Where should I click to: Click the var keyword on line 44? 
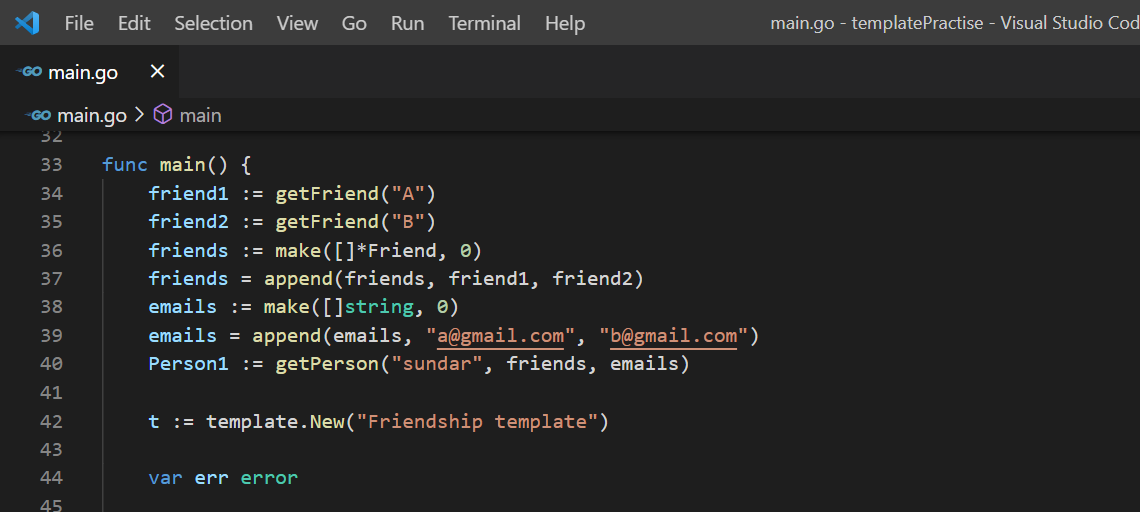tap(166, 478)
